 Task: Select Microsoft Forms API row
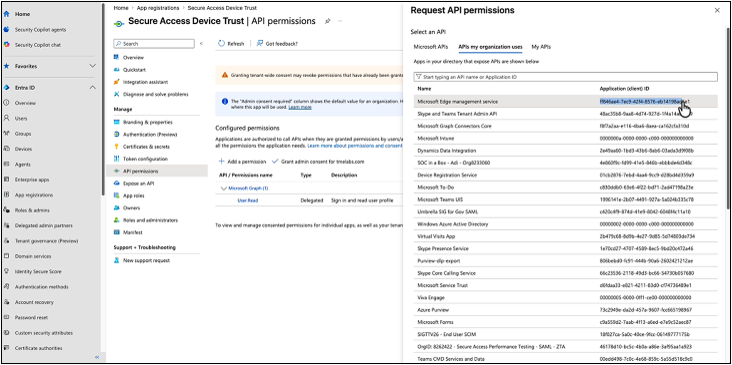tap(565, 322)
